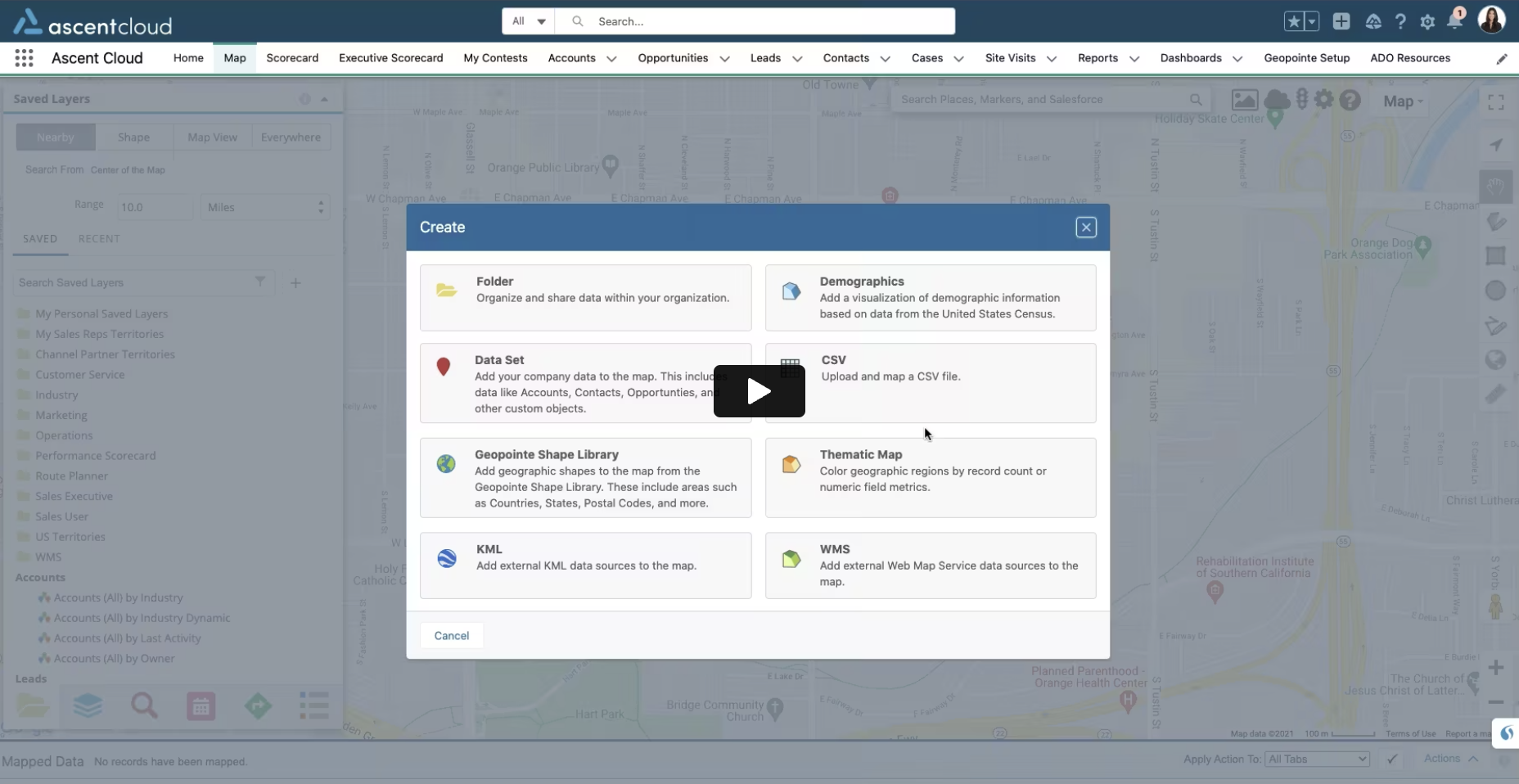
Task: Open the calendar icon in bottom toolbar
Action: [x=201, y=705]
